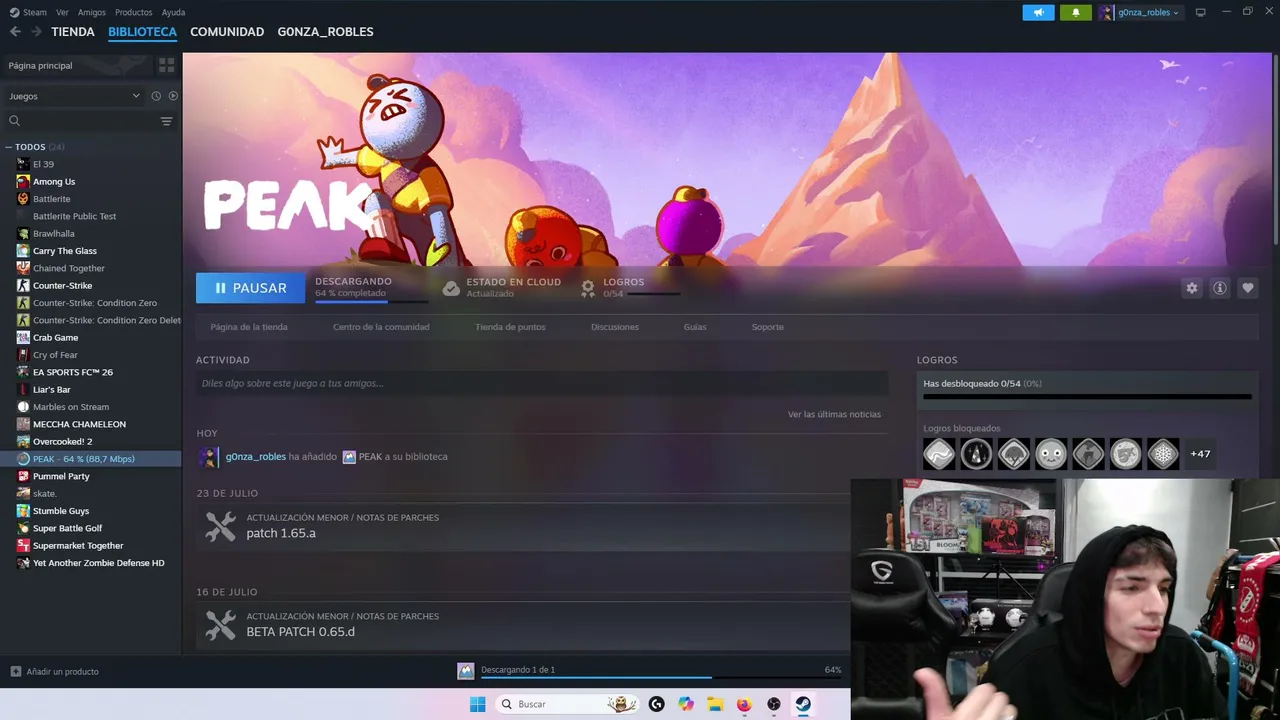Select the Crab Game icon in library
Image resolution: width=1280 pixels, height=720 pixels.
click(23, 338)
